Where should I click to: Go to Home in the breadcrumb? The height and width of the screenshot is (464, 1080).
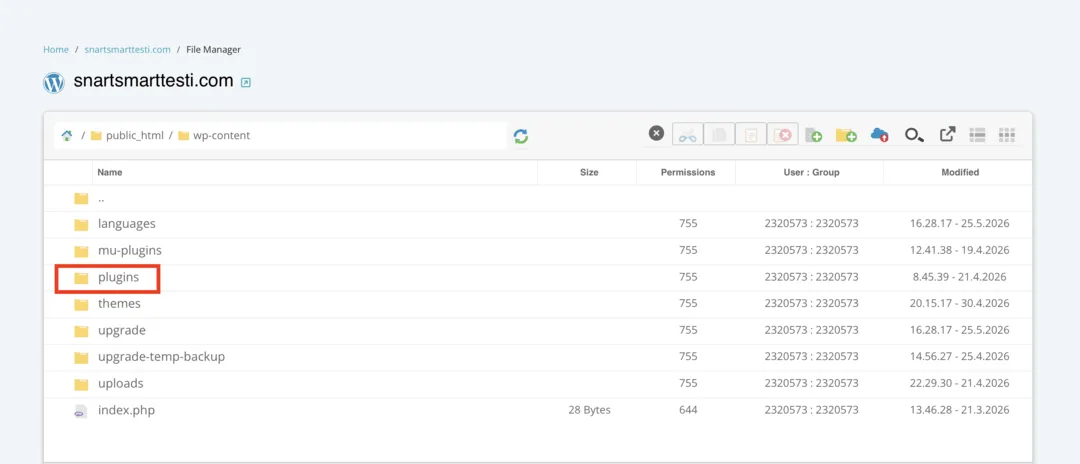56,50
